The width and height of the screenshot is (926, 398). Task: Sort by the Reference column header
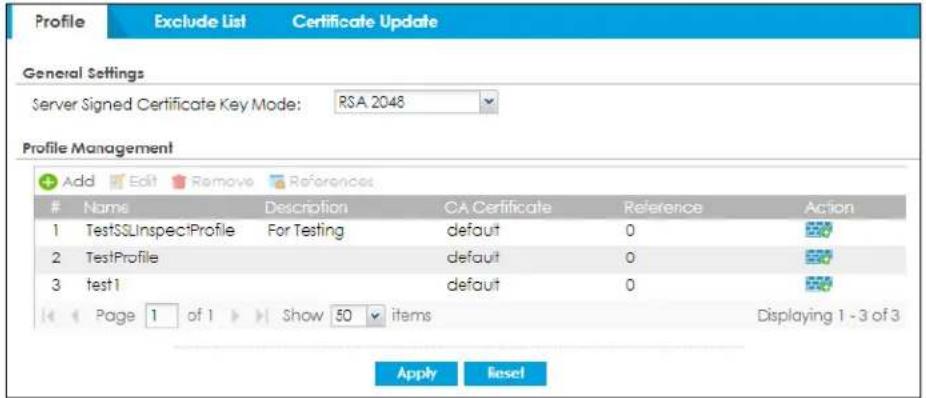pos(663,207)
